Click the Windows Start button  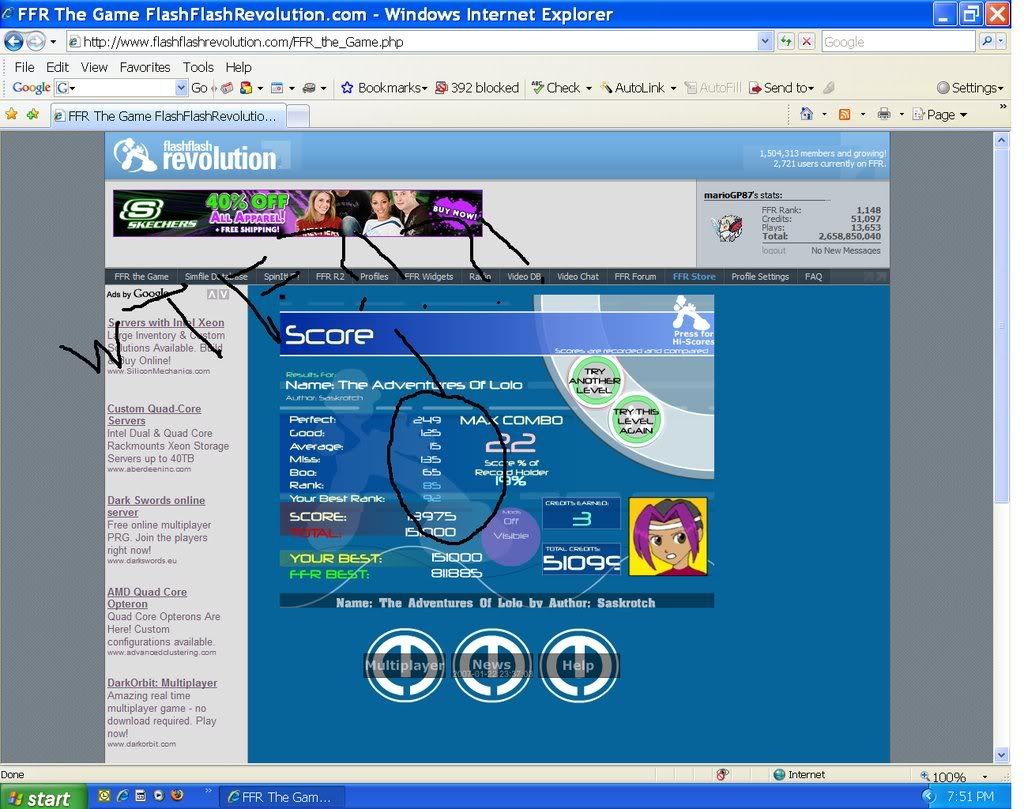[x=37, y=797]
